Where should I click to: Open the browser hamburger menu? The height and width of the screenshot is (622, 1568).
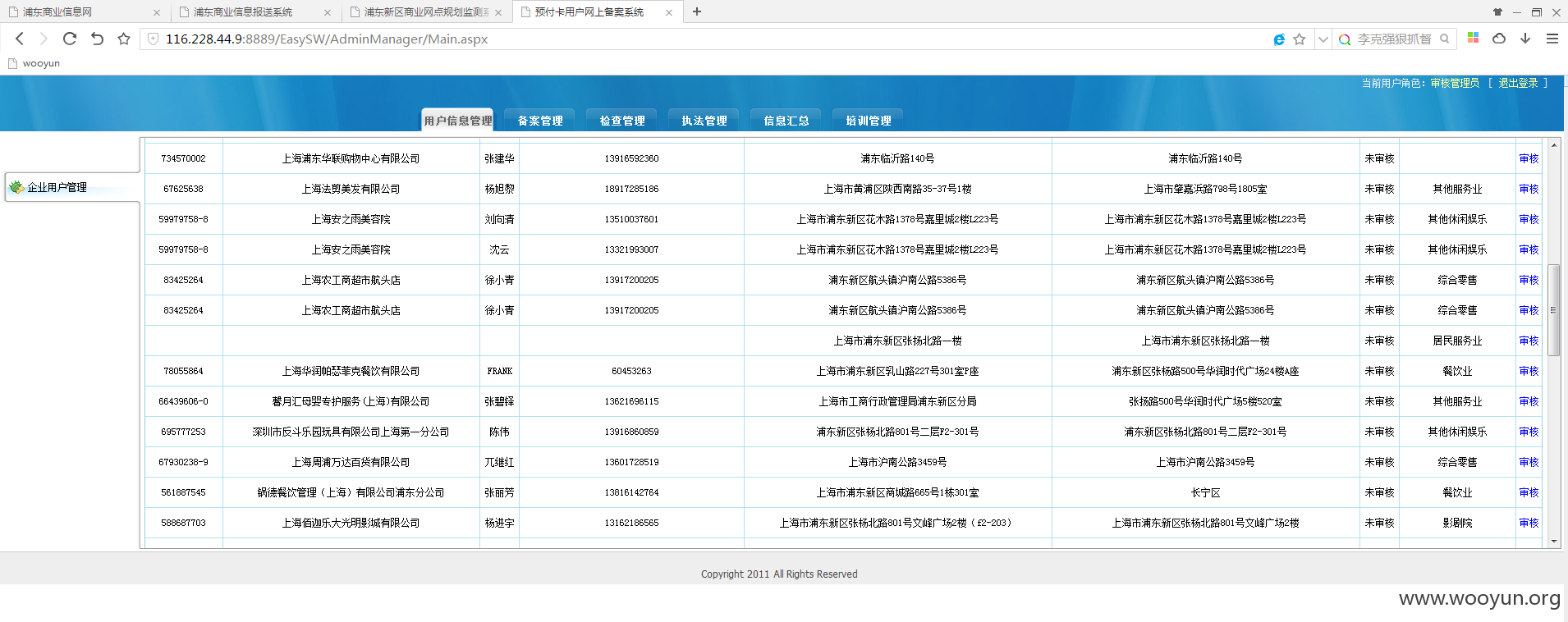(1552, 39)
